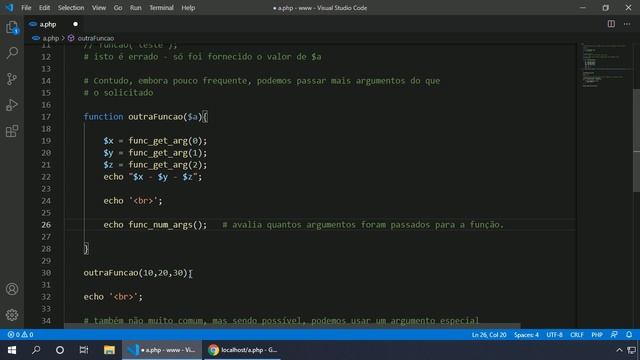640x360 pixels.
Task: Click the '$z = func_get_arg(2);' line
Action: point(155,165)
